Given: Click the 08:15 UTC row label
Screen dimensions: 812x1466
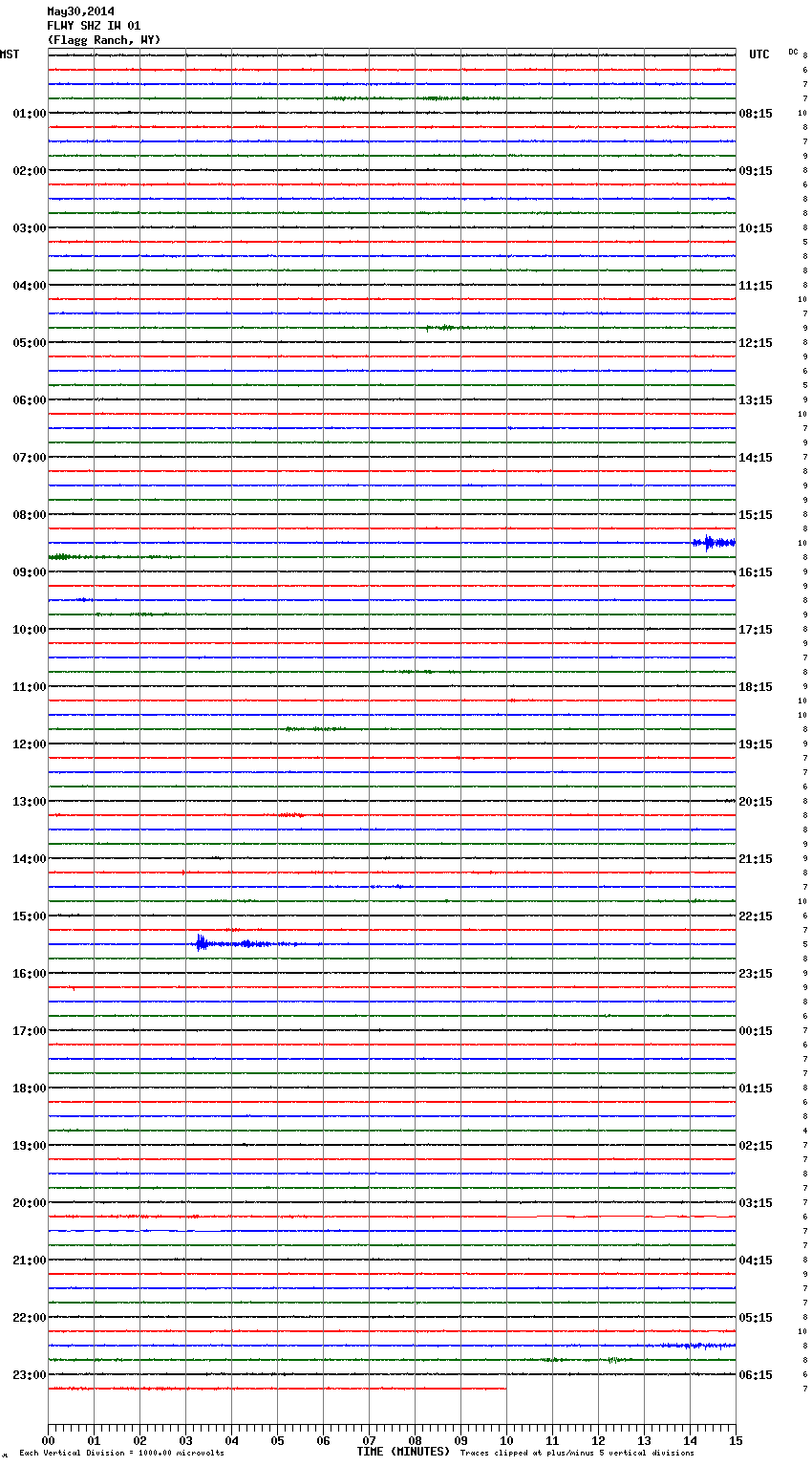Looking at the screenshot, I should [x=756, y=114].
